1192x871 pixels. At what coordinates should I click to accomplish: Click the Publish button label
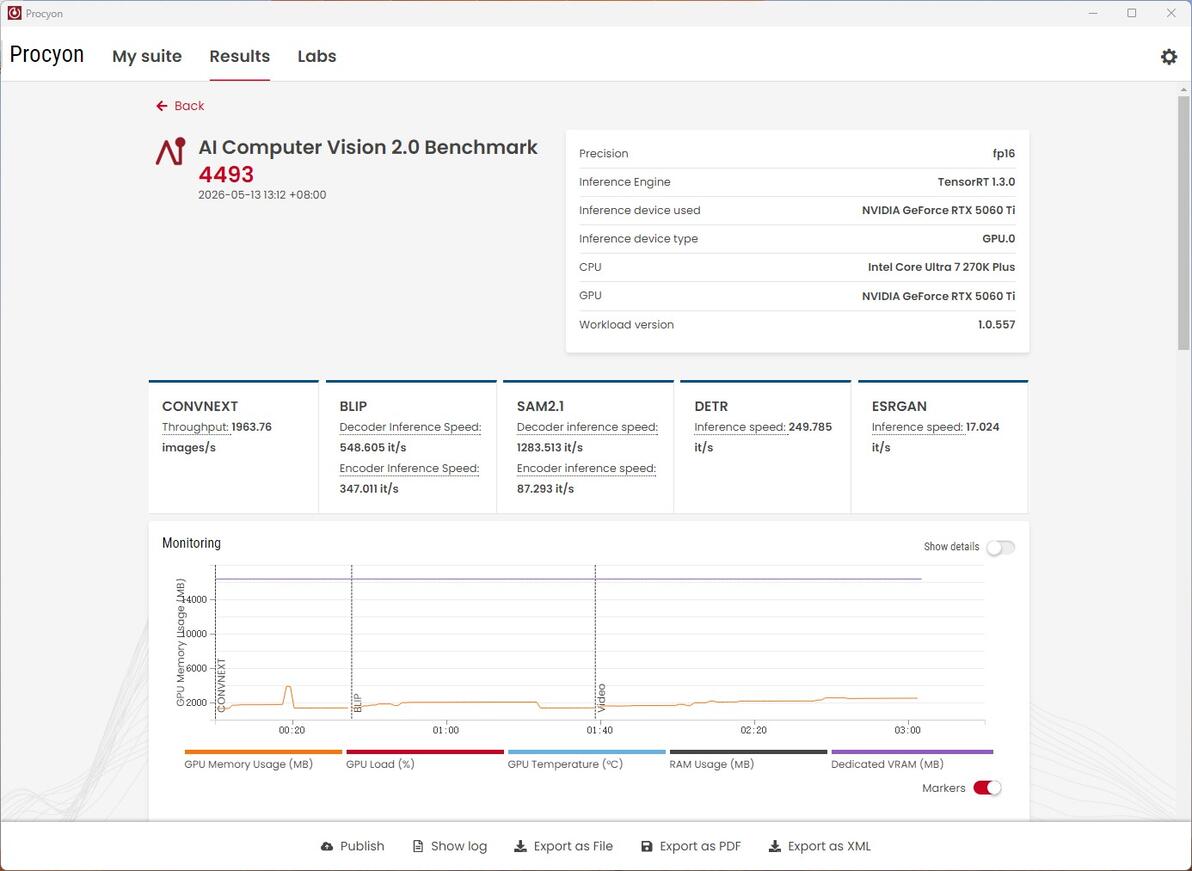pos(362,846)
